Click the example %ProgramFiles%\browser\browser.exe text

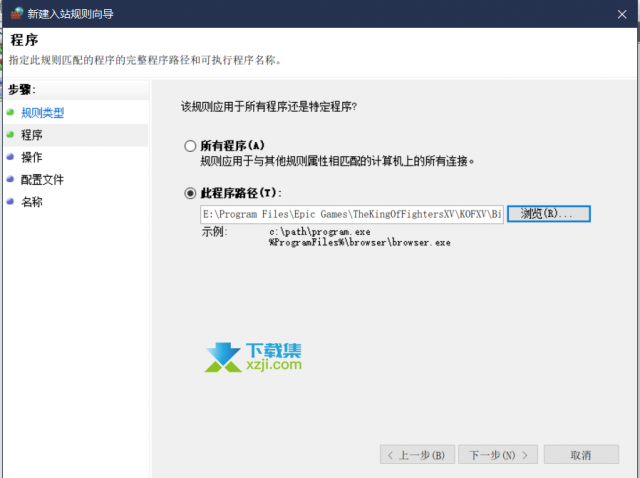coord(360,242)
